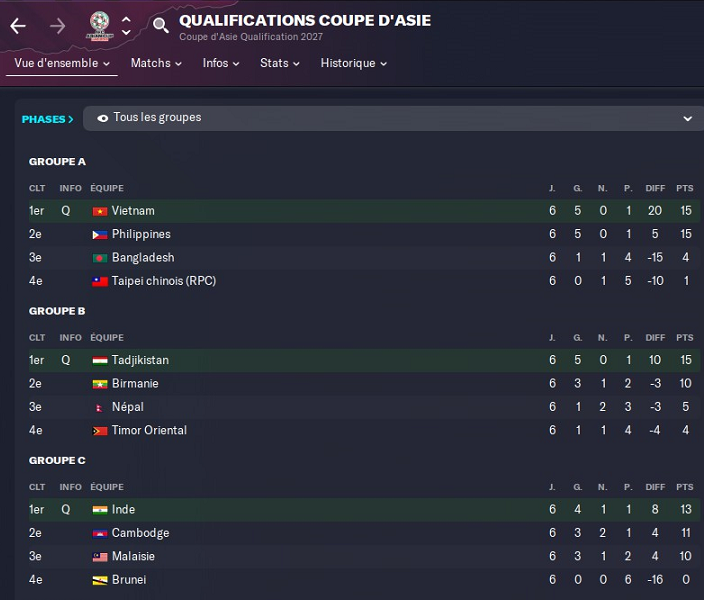
Task: Click the Inde flag icon
Action: tap(100, 510)
